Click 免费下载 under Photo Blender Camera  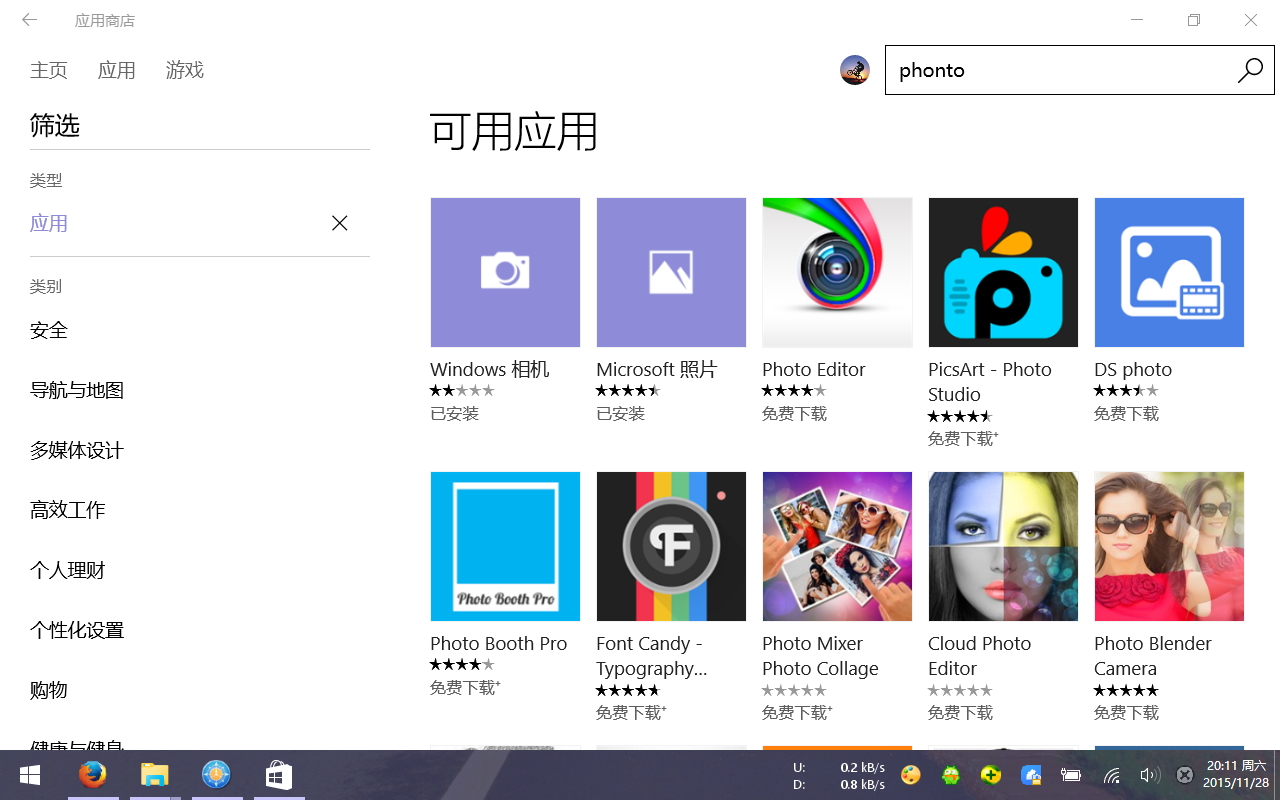(1127, 713)
